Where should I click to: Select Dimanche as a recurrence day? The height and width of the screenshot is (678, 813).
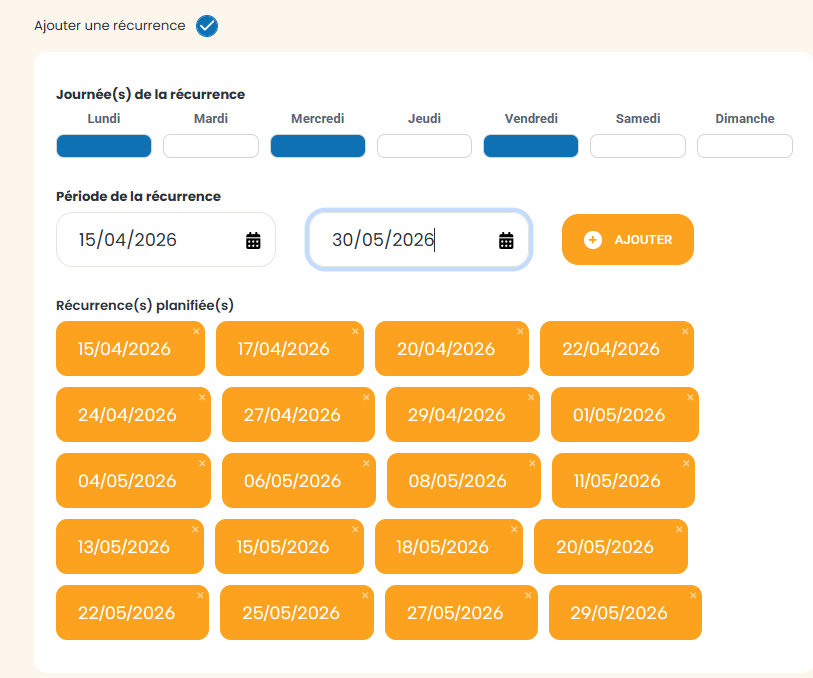click(745, 146)
